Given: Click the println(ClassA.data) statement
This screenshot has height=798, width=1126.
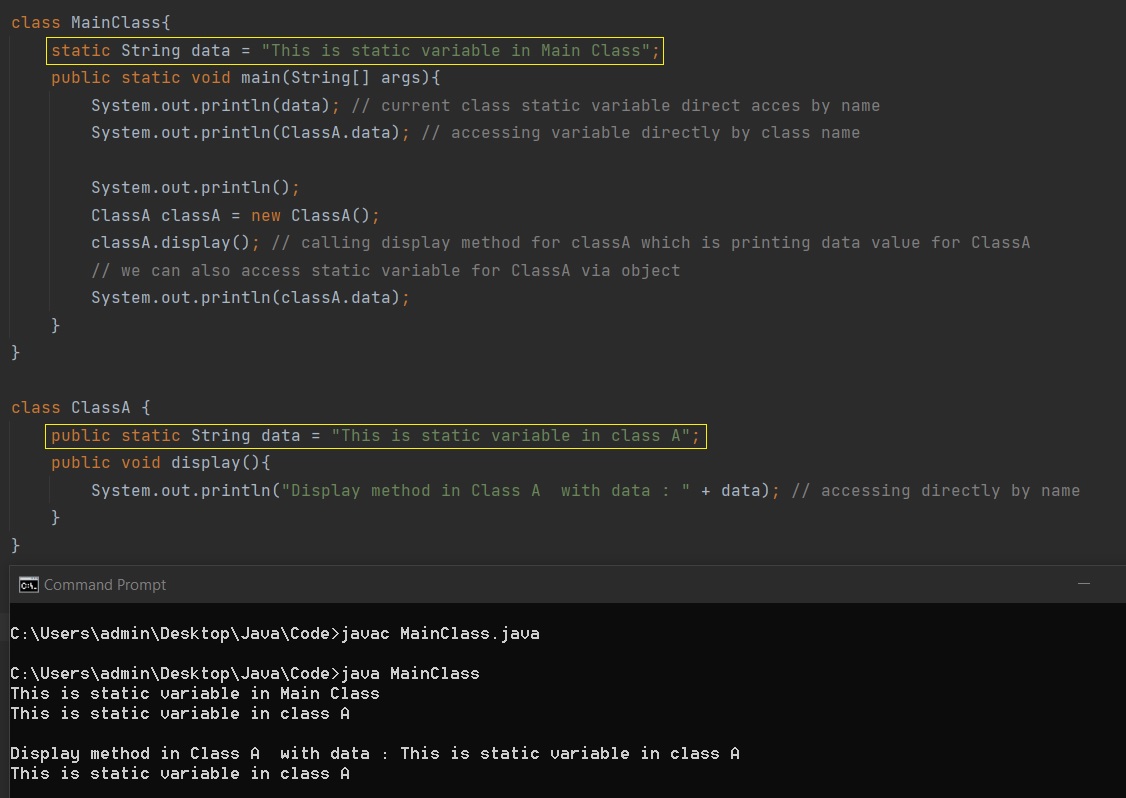Looking at the screenshot, I should 246,133.
